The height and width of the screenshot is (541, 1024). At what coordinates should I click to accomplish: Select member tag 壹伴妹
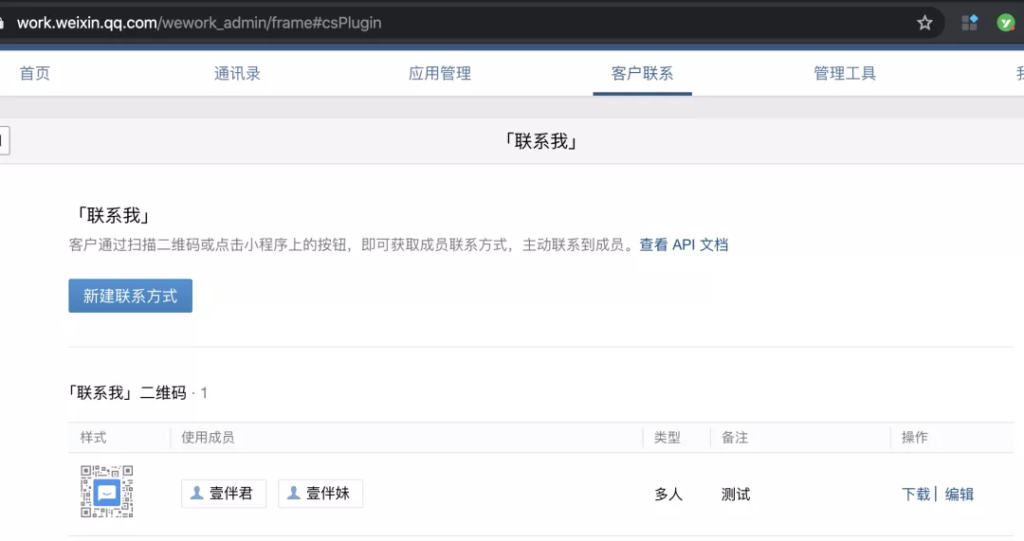[321, 493]
